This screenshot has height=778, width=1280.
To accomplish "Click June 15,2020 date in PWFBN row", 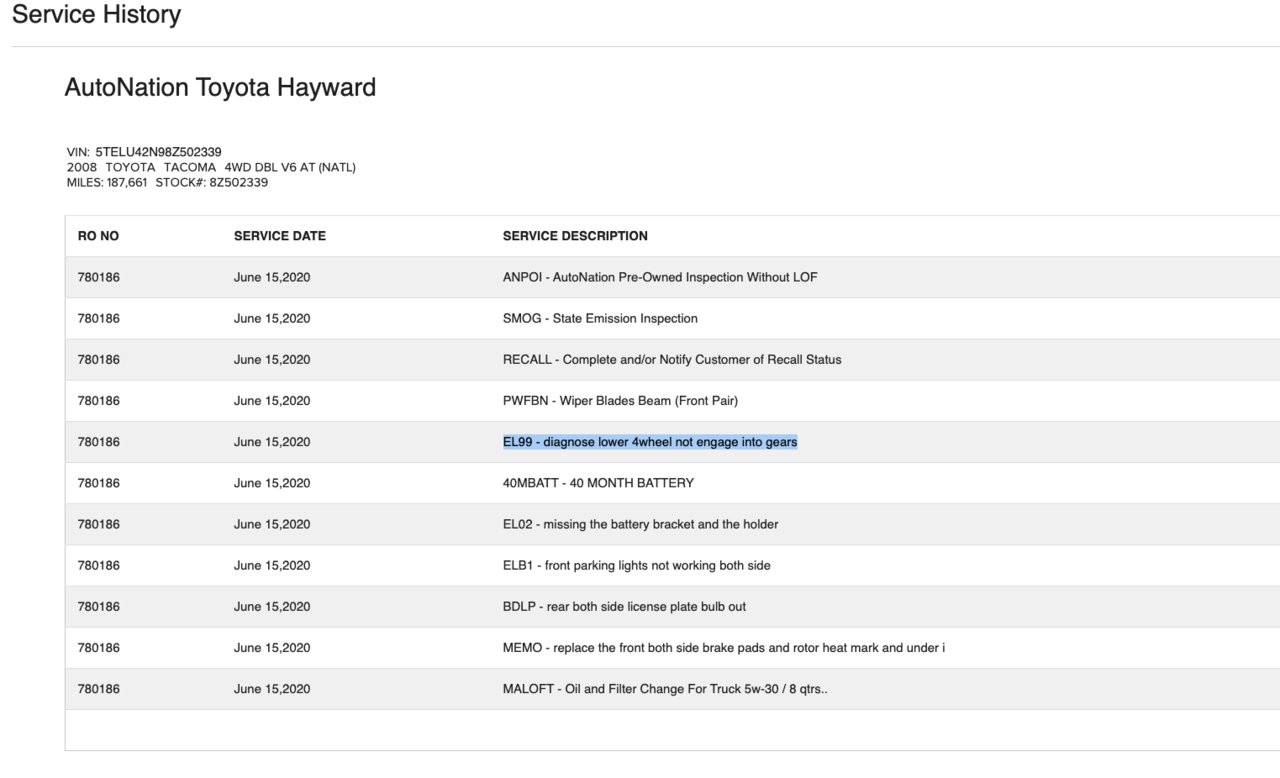I will coord(272,400).
